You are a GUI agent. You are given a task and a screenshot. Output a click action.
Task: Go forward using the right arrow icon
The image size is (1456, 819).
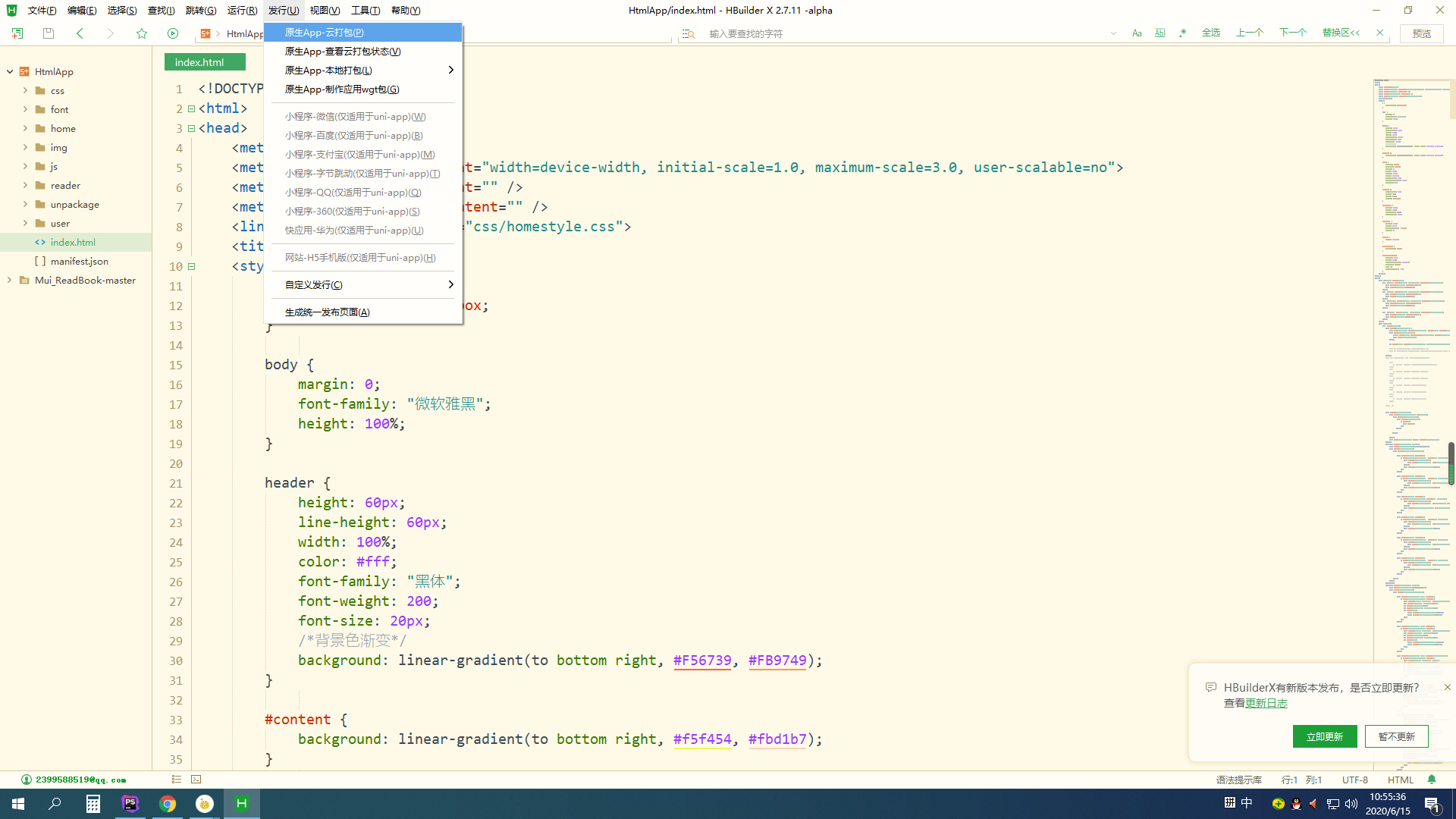tap(111, 33)
